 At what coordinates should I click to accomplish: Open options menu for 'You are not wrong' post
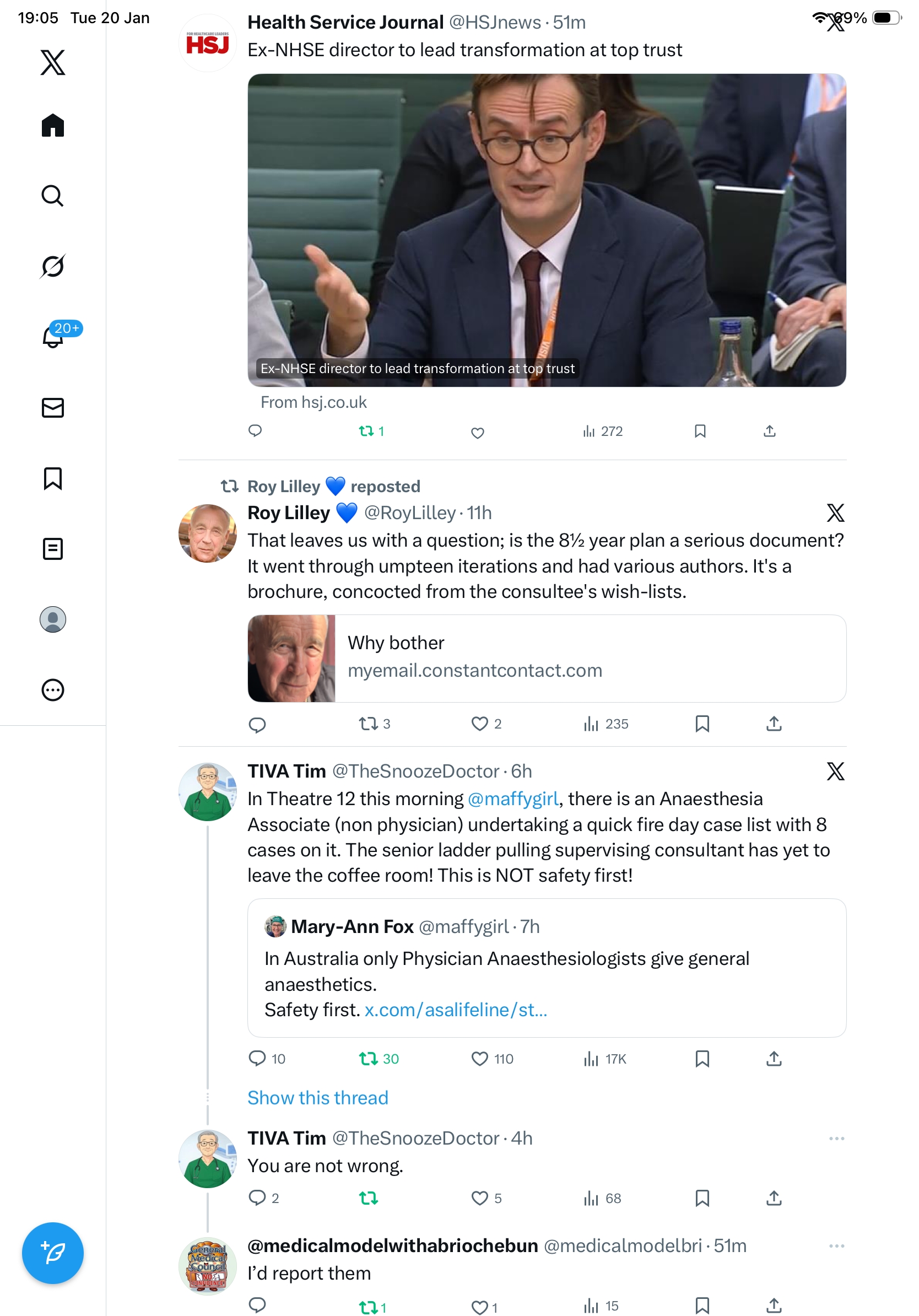[836, 1138]
